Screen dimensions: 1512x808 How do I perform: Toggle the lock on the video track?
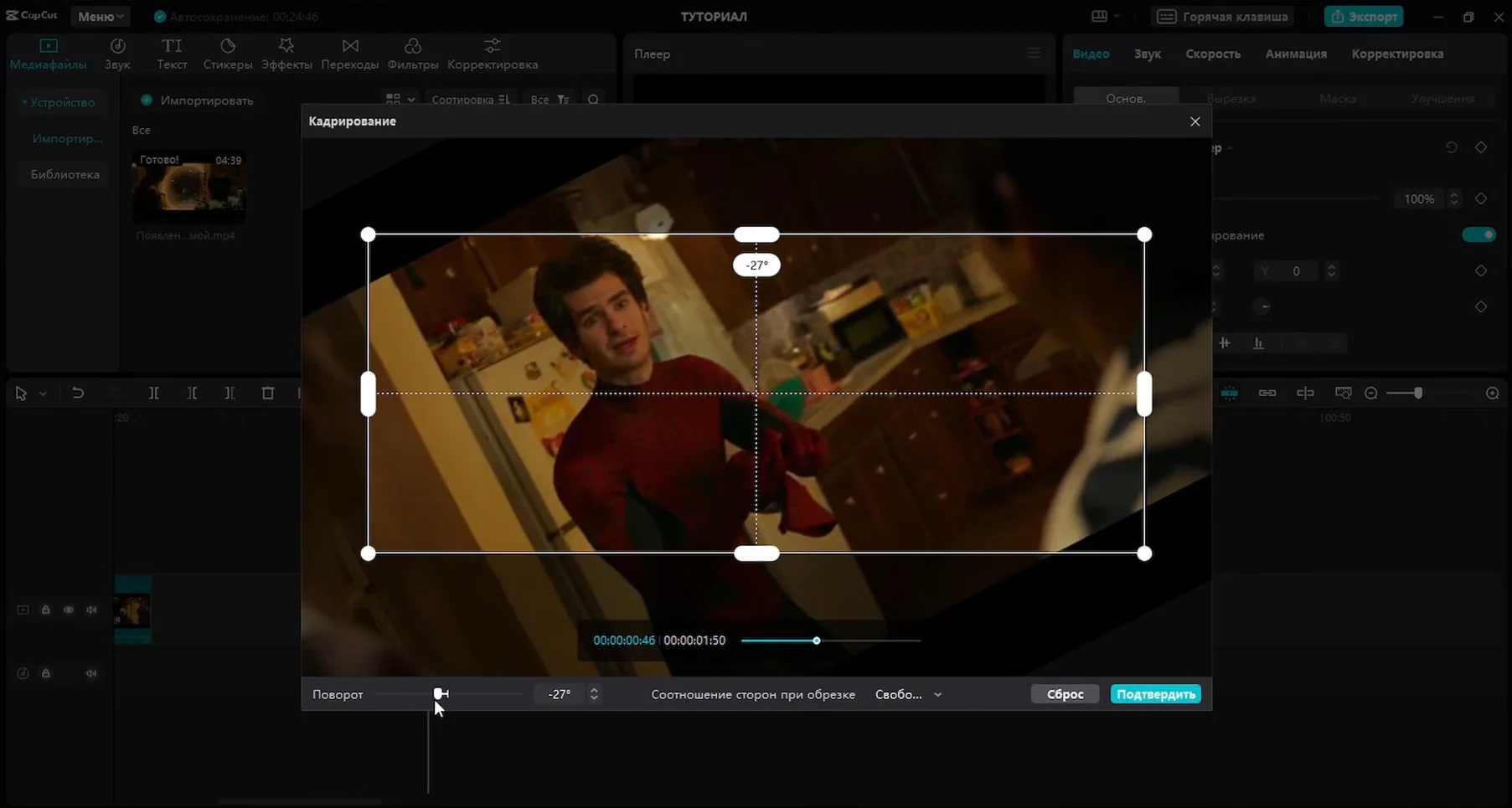(46, 610)
